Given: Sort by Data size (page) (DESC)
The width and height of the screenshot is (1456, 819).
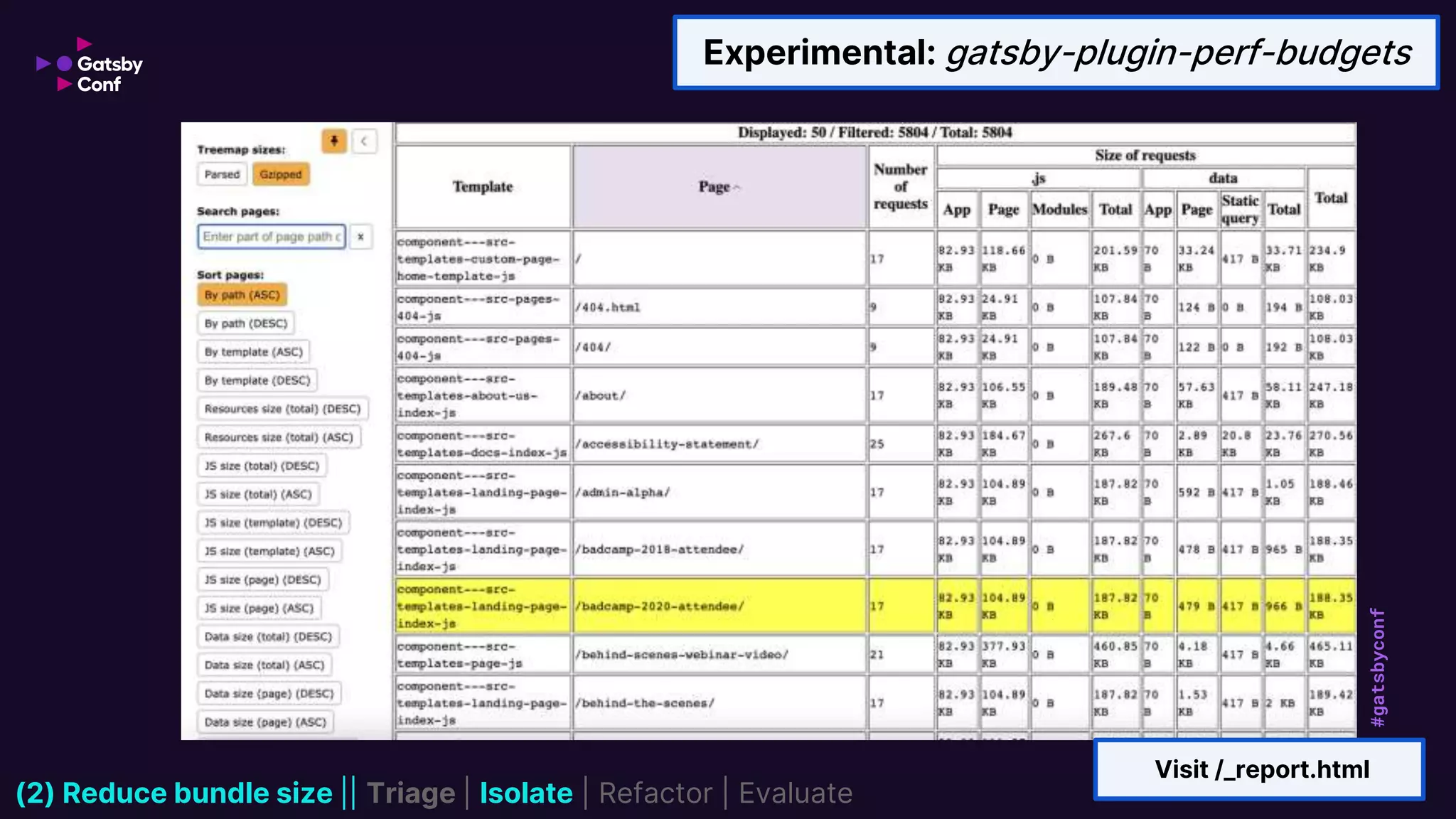Looking at the screenshot, I should tap(269, 693).
